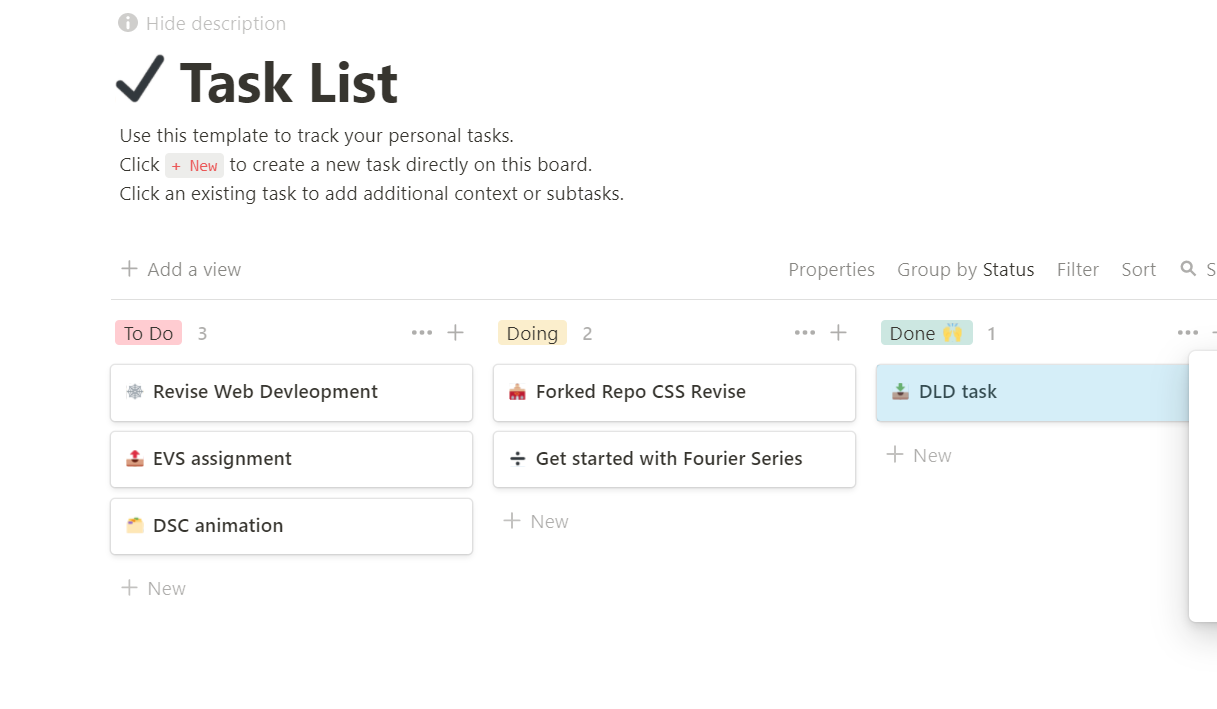
Task: Click Add a view
Action: pos(180,269)
